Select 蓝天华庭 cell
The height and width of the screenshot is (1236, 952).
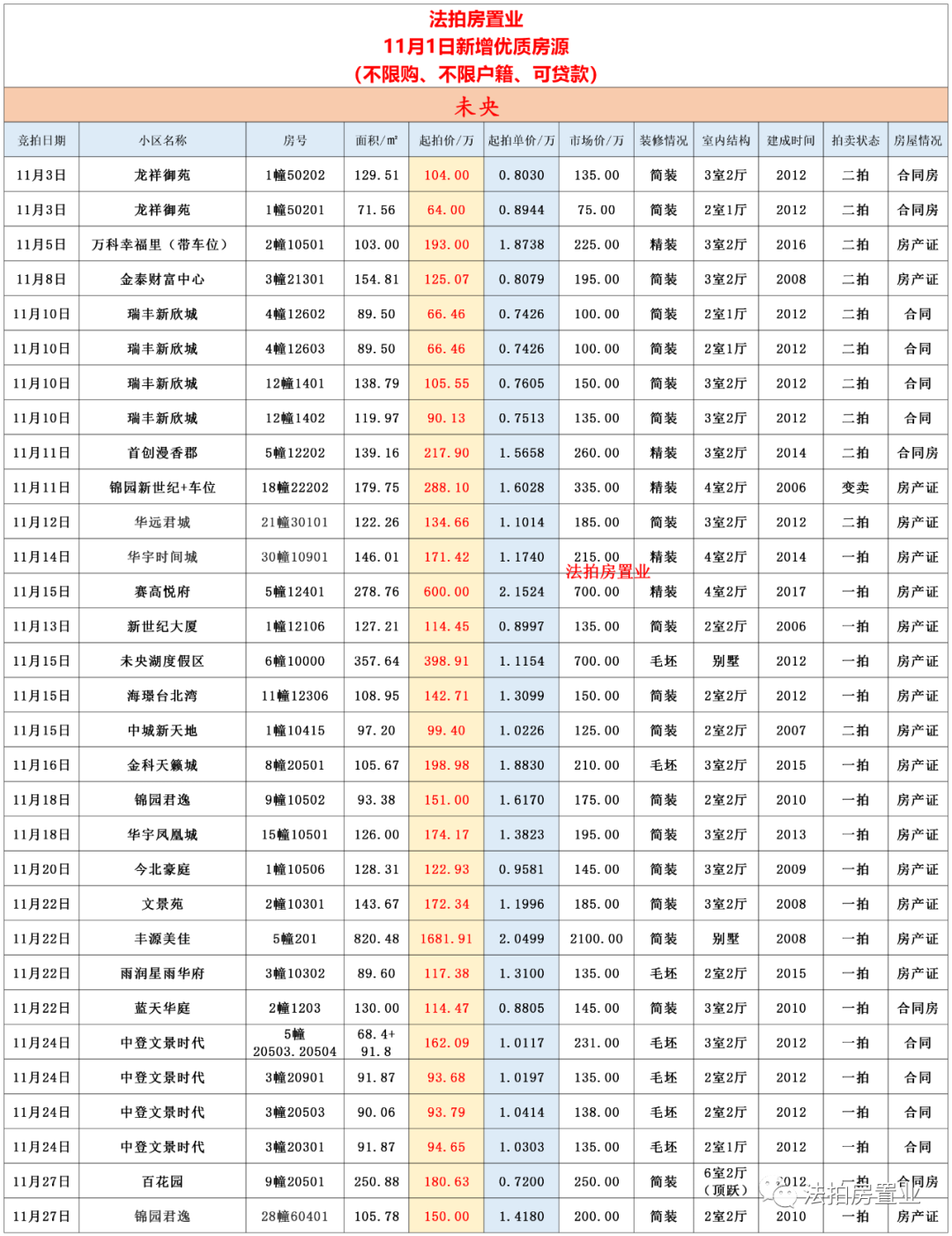162,1009
